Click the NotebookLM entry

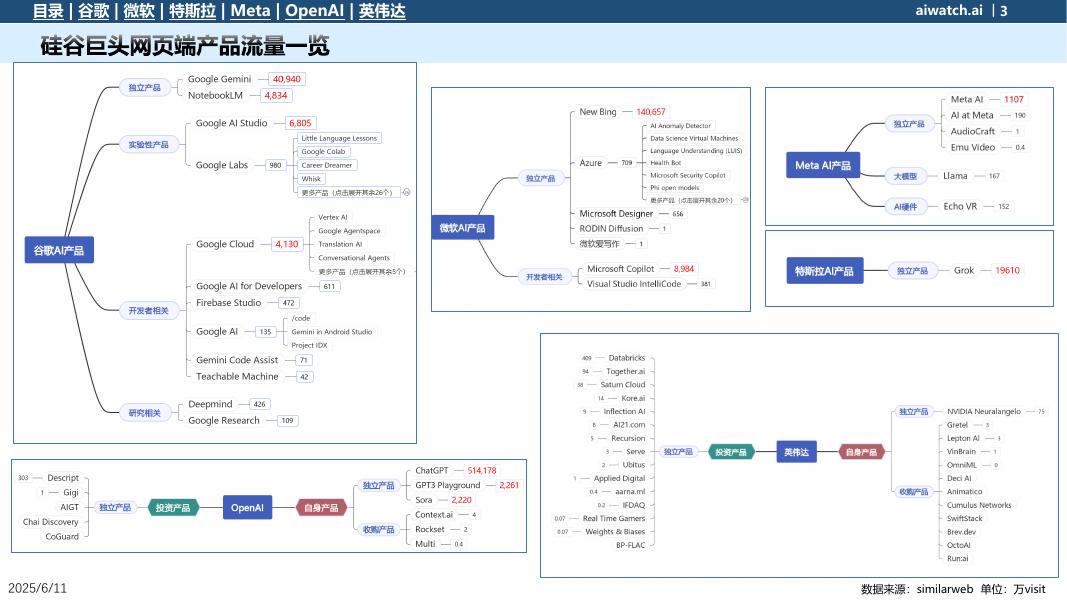tap(215, 95)
